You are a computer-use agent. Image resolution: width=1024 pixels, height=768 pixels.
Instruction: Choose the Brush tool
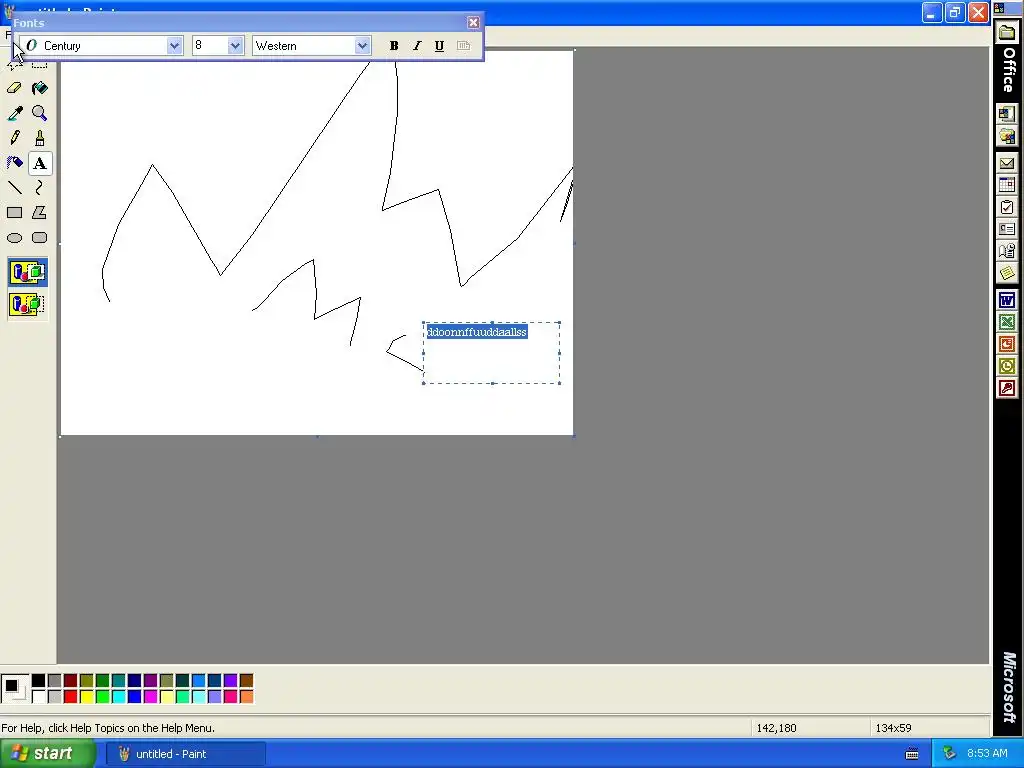click(40, 138)
